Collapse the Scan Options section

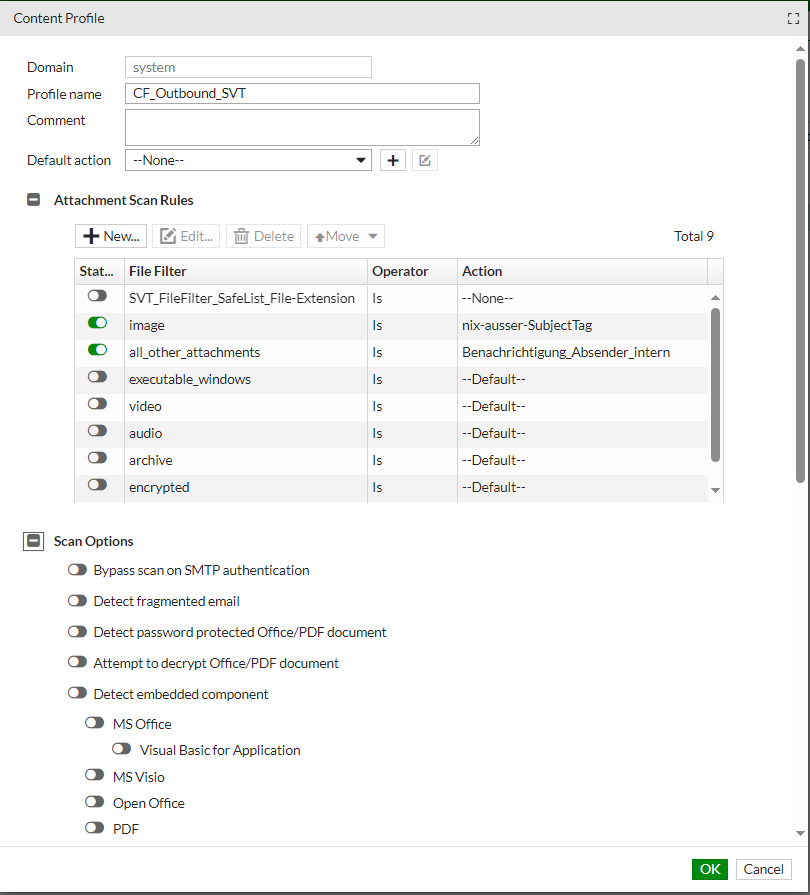(33, 541)
